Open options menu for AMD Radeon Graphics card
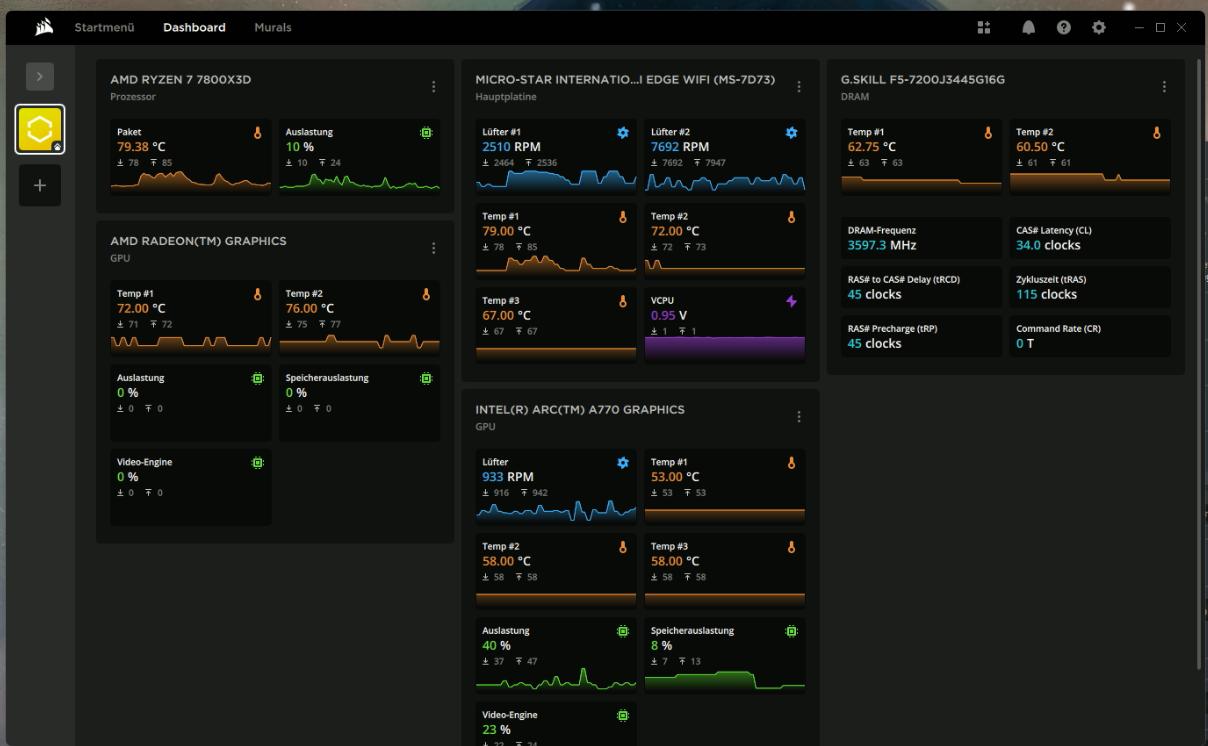Viewport: 1208px width, 746px height. [x=433, y=249]
